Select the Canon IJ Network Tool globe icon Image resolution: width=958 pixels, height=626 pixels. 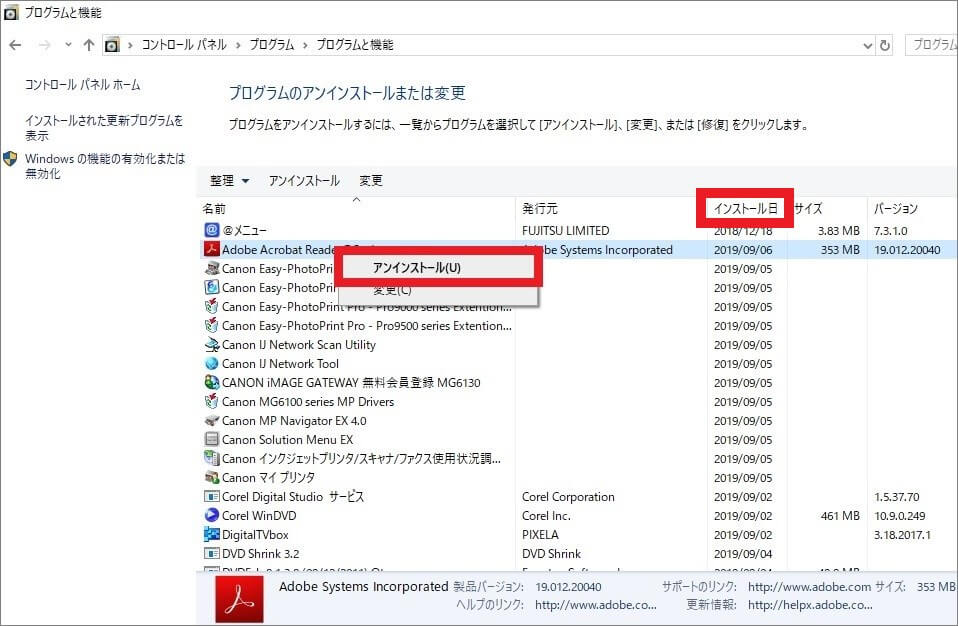point(211,363)
